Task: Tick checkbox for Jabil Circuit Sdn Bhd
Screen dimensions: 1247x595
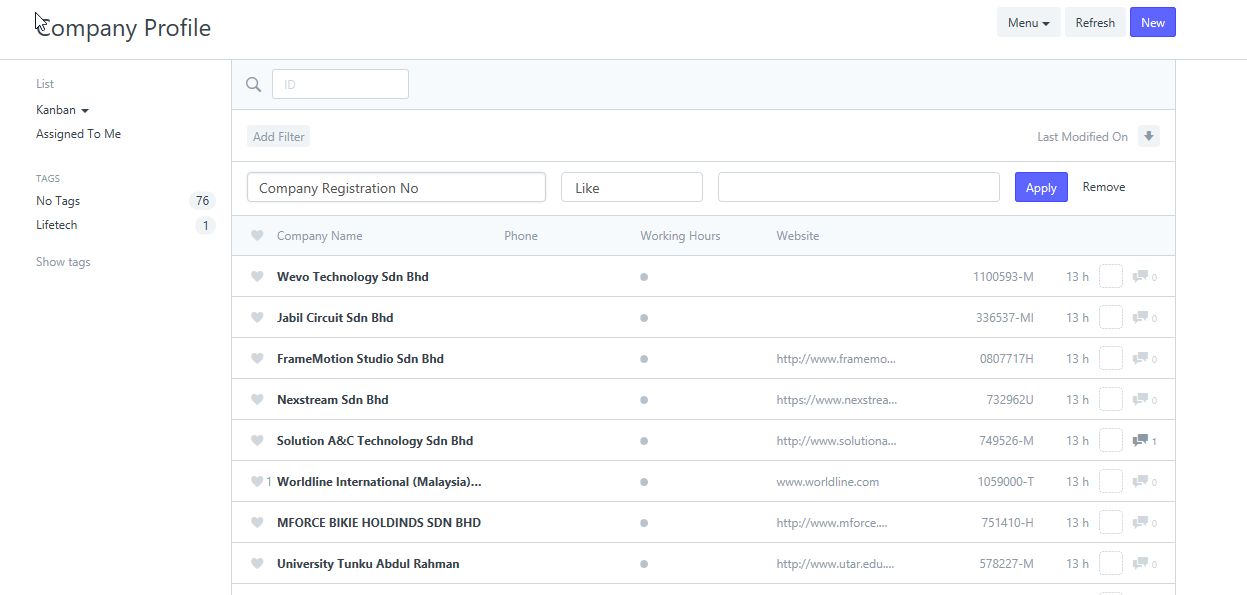Action: tap(1111, 317)
